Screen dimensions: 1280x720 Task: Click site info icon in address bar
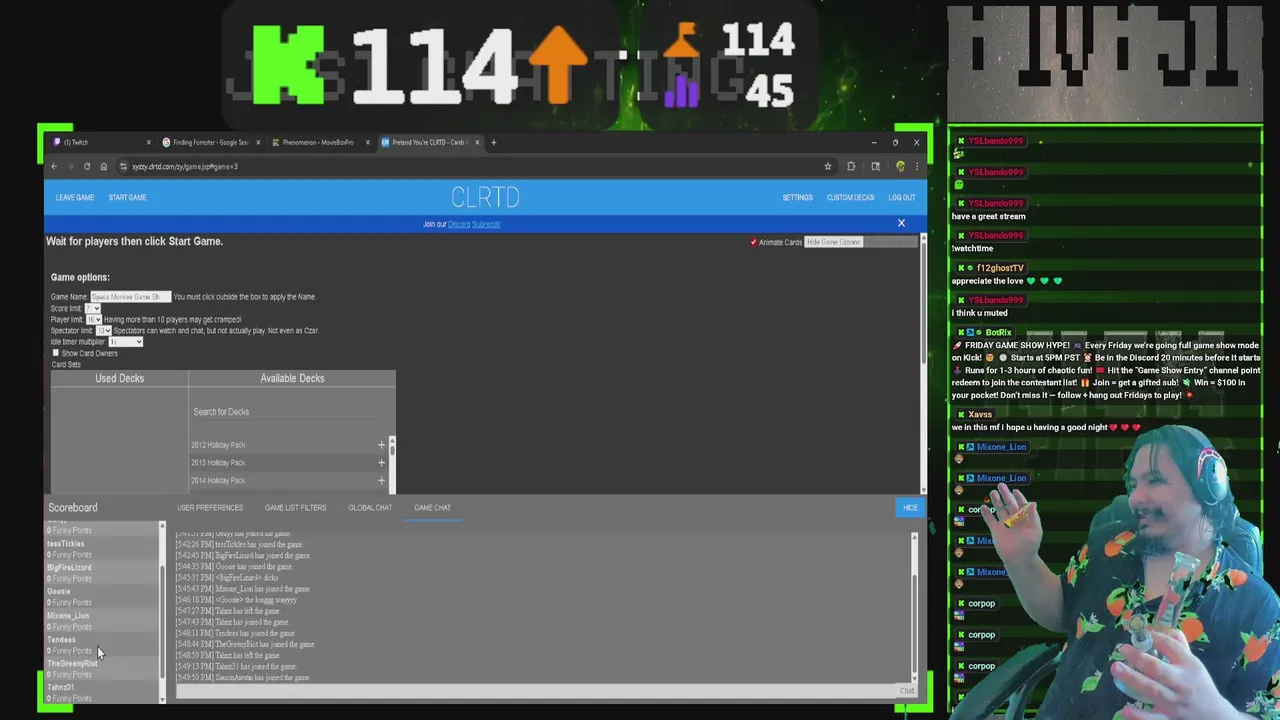pos(123,167)
